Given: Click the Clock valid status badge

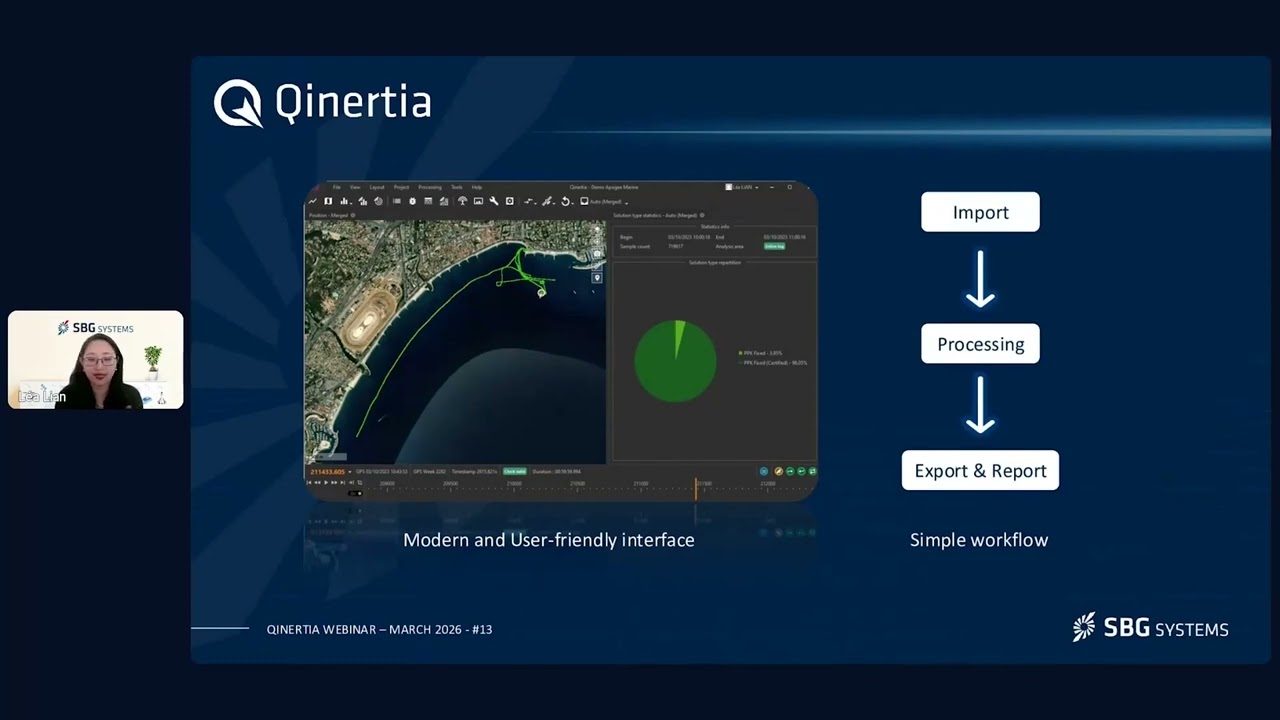Looking at the screenshot, I should click(515, 471).
